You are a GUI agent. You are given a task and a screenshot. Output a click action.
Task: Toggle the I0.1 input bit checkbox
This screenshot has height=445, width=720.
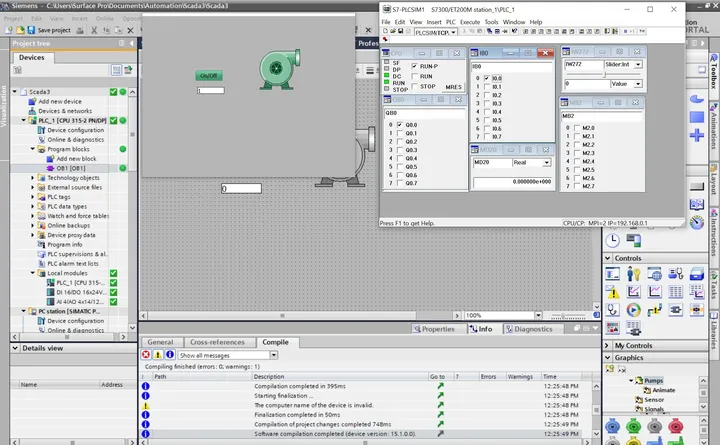487,86
